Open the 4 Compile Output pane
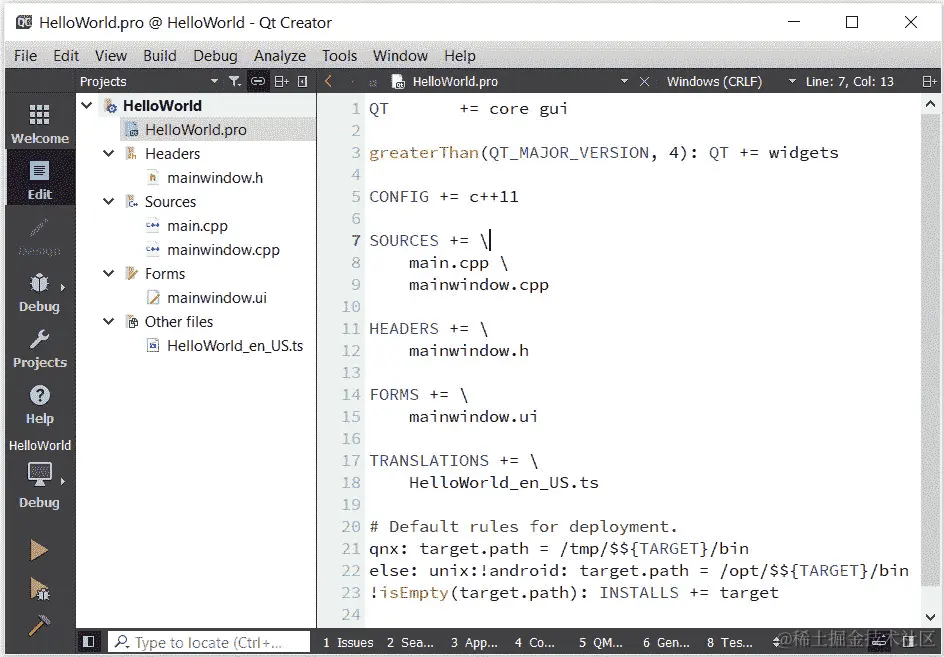 pos(535,643)
